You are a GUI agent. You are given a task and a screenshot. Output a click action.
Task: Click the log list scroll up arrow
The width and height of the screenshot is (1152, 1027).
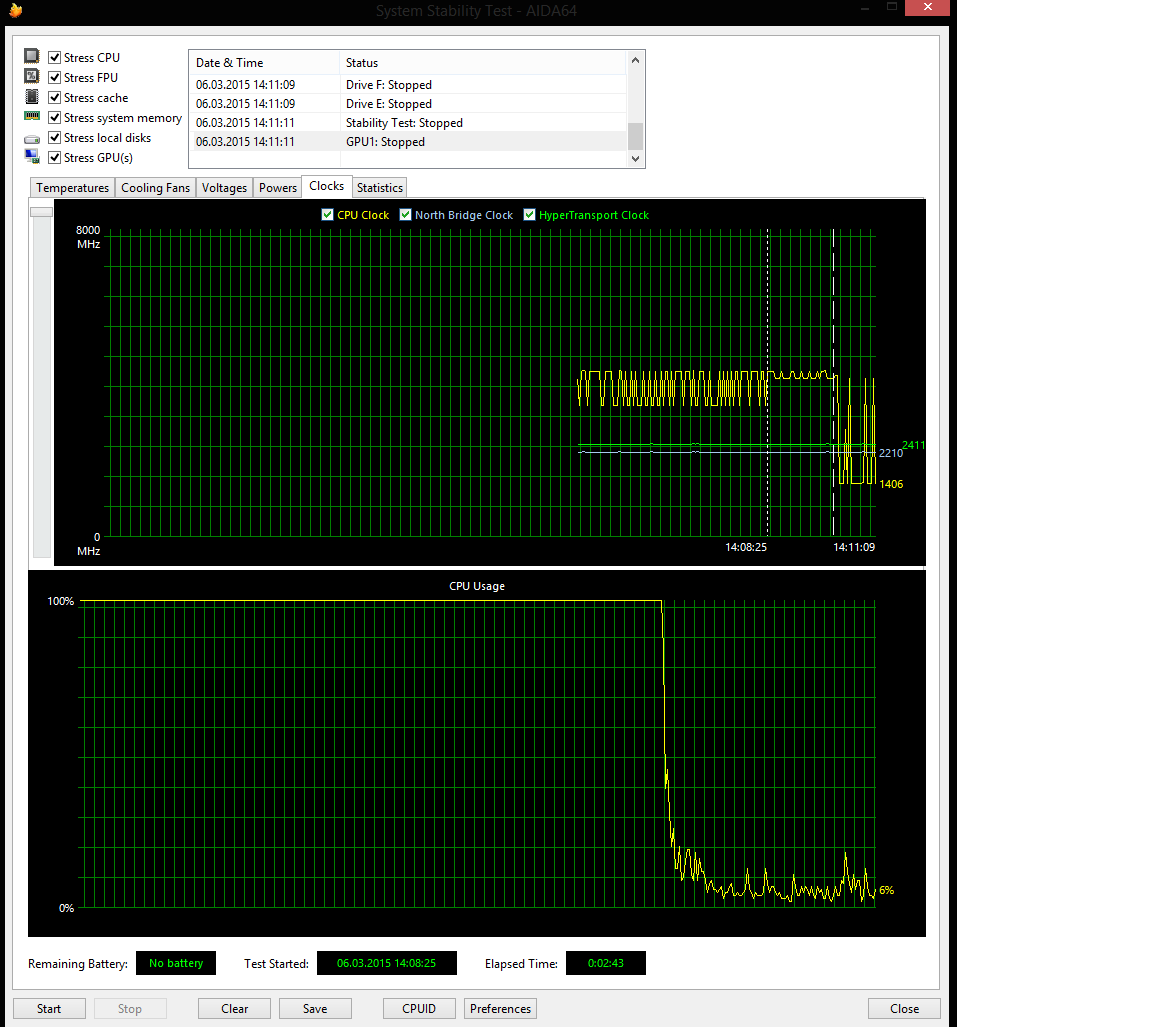click(x=636, y=60)
